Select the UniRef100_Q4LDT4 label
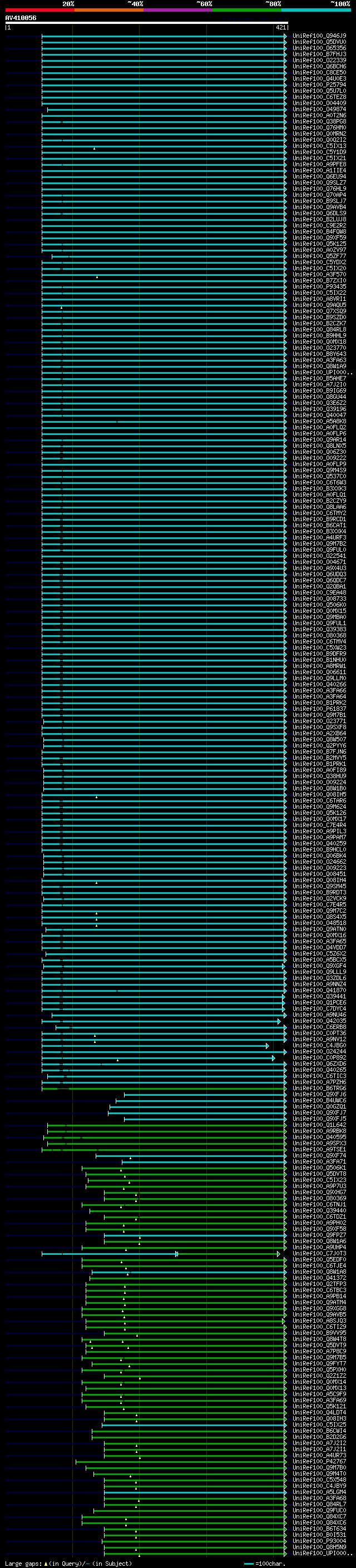The image size is (356, 1568). [x=319, y=1413]
